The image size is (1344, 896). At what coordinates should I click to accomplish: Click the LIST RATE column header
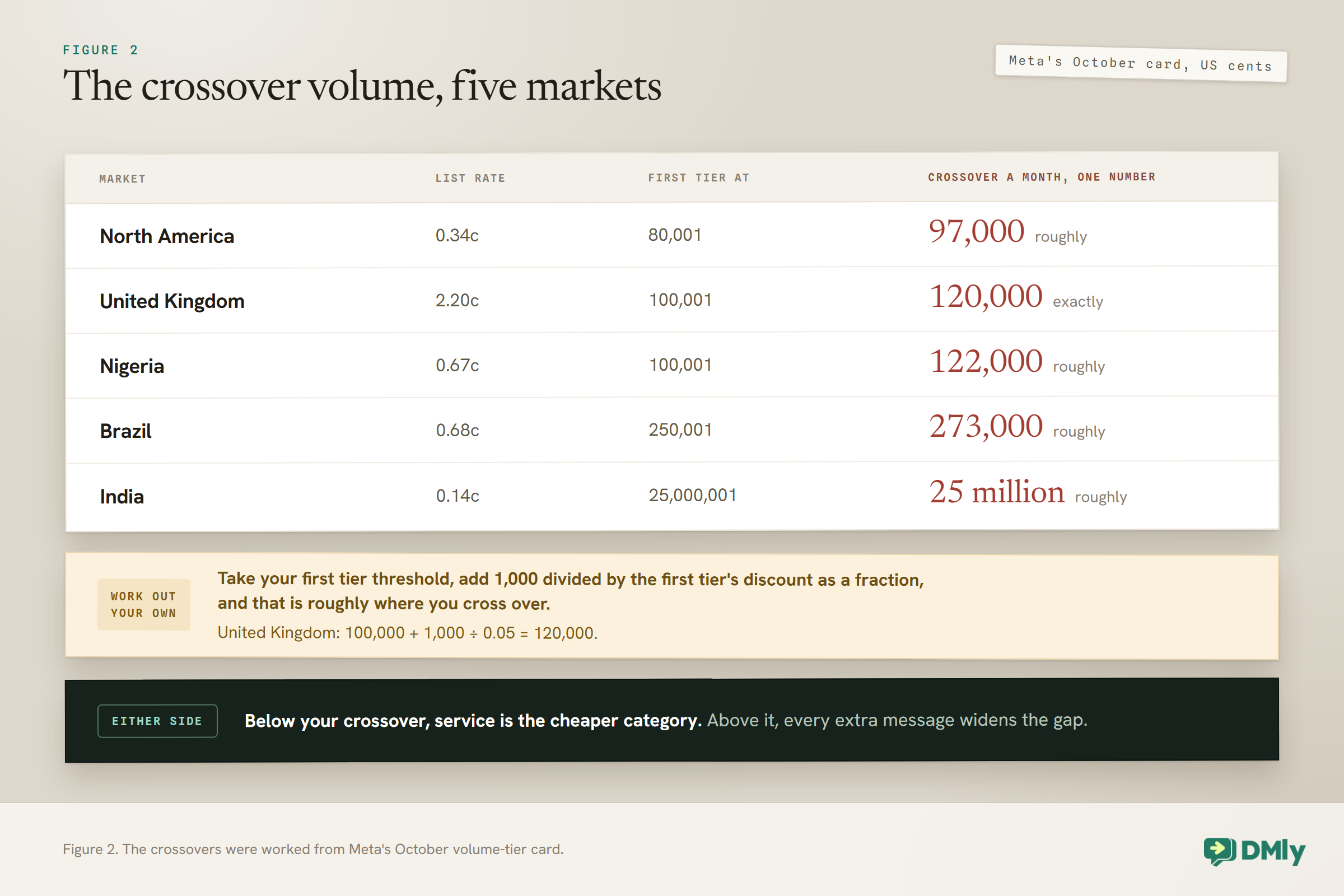pyautogui.click(x=470, y=178)
